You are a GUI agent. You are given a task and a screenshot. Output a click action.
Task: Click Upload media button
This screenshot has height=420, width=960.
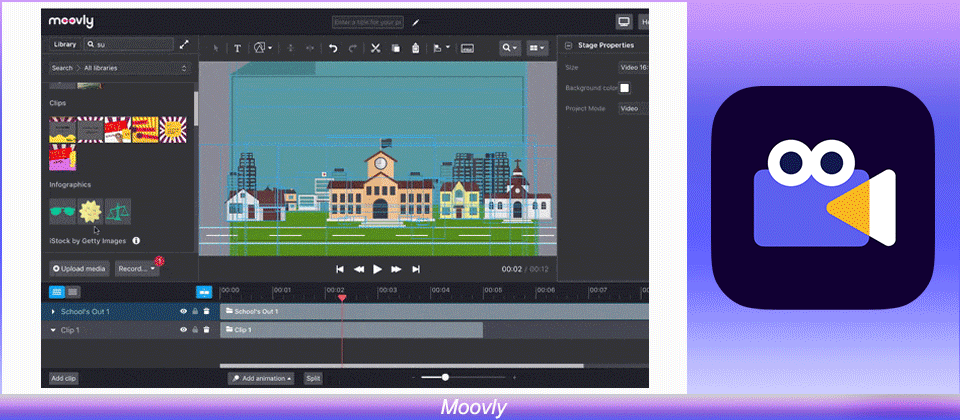click(x=80, y=268)
